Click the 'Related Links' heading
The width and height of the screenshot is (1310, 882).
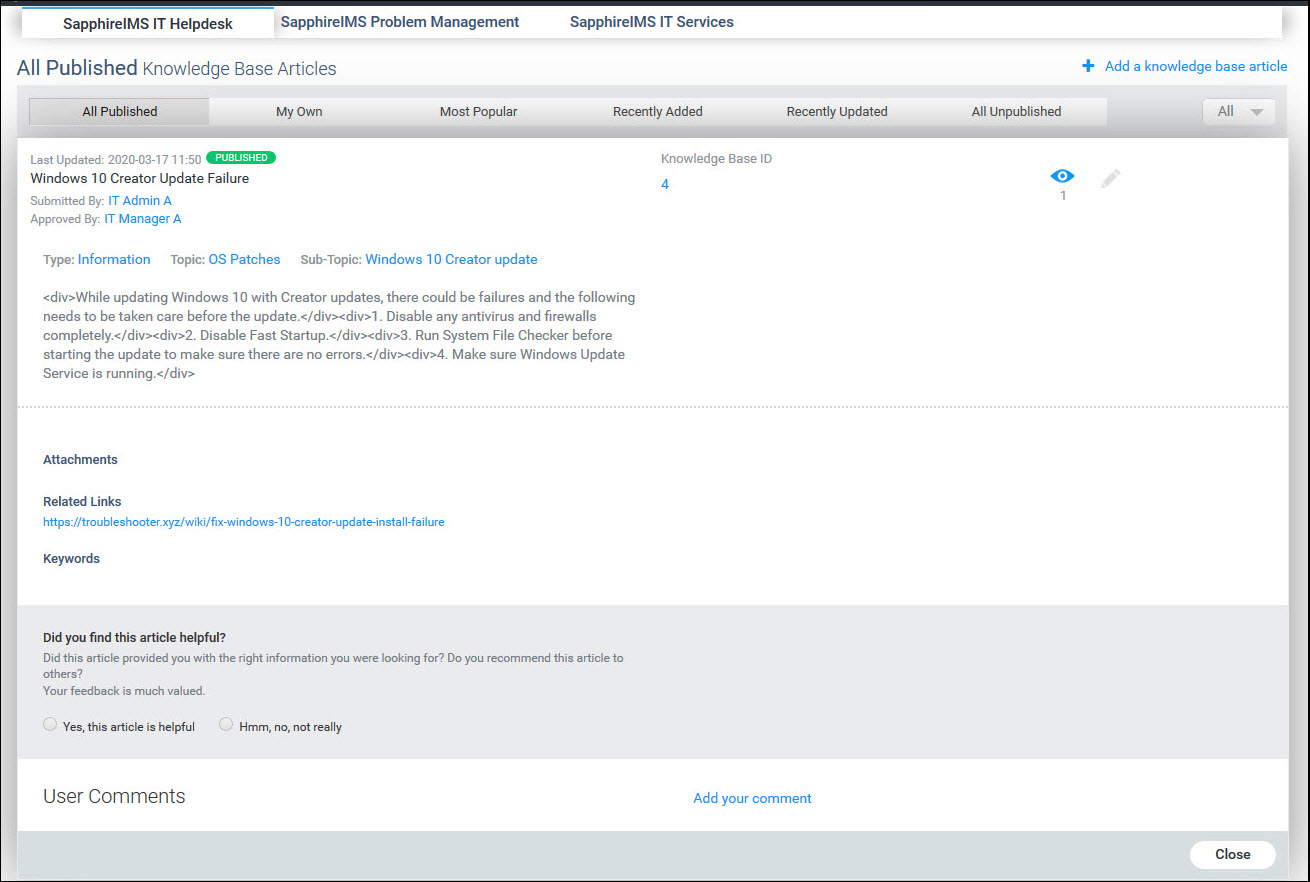[82, 502]
